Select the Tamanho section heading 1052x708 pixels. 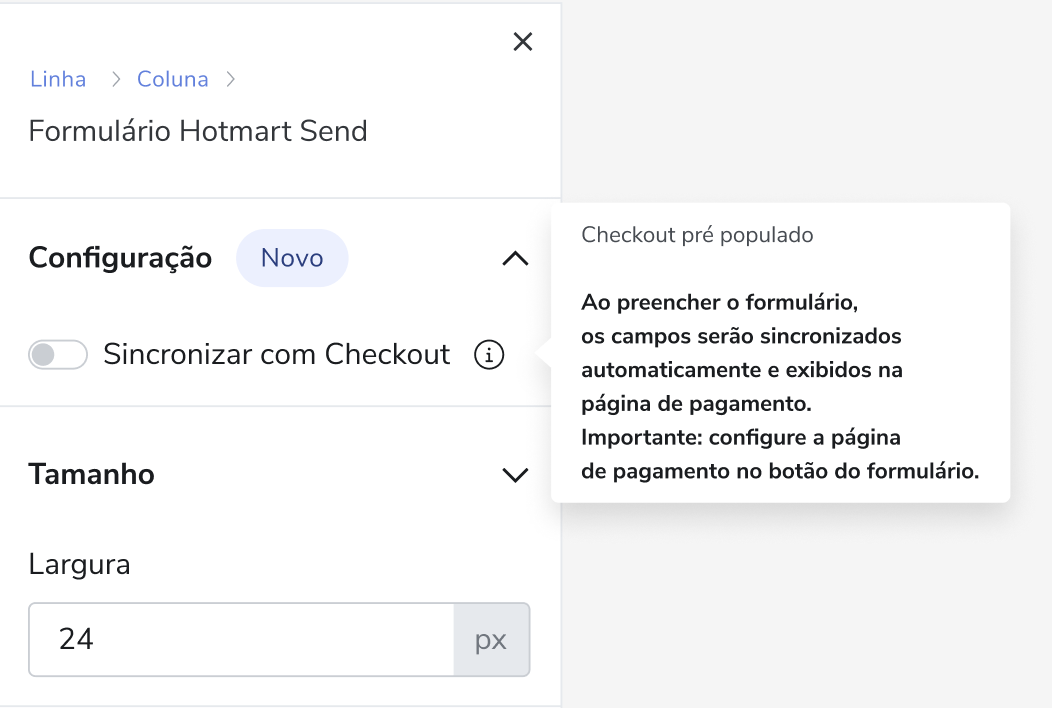(91, 474)
